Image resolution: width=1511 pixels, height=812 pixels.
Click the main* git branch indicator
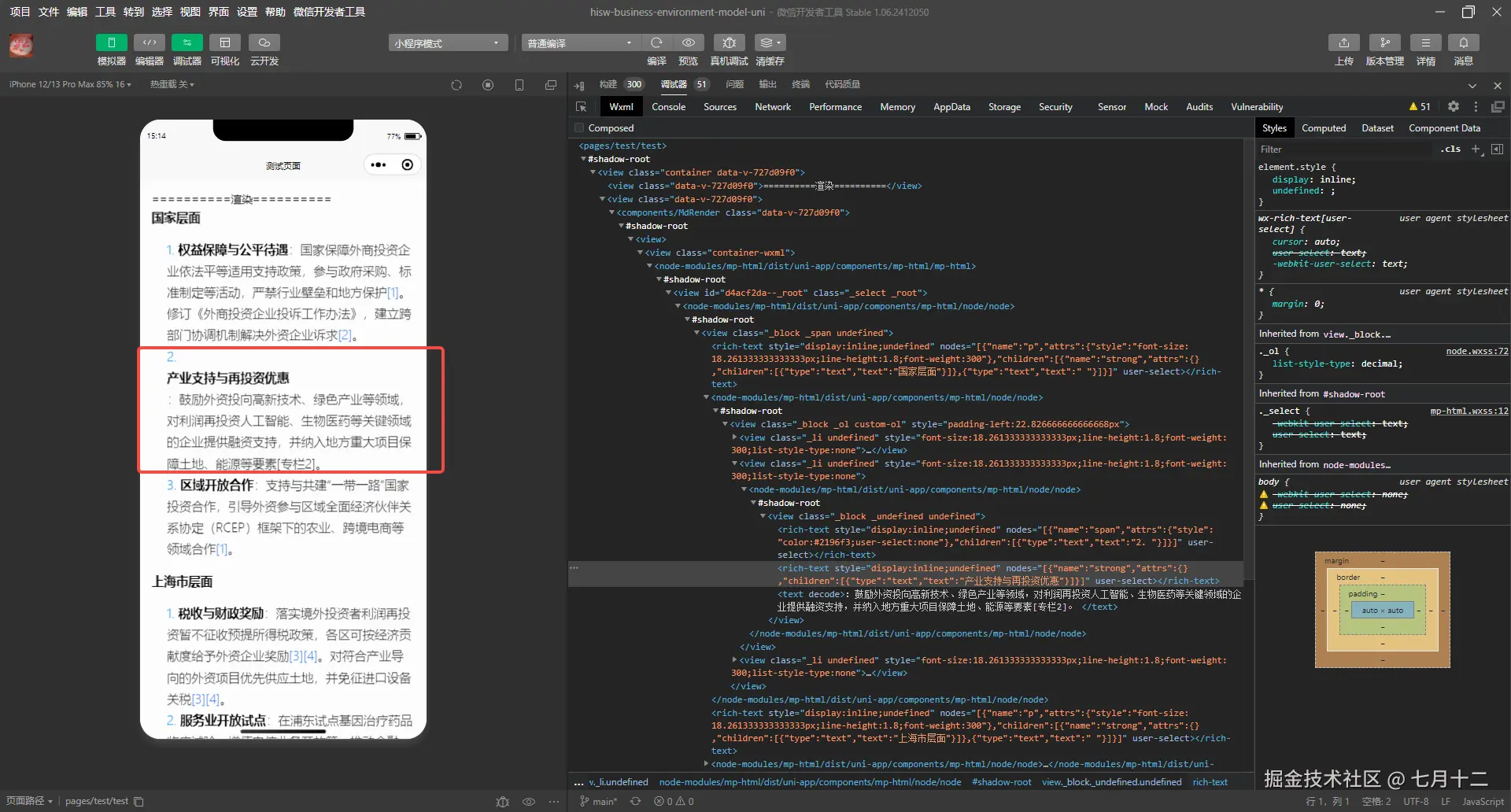[598, 801]
